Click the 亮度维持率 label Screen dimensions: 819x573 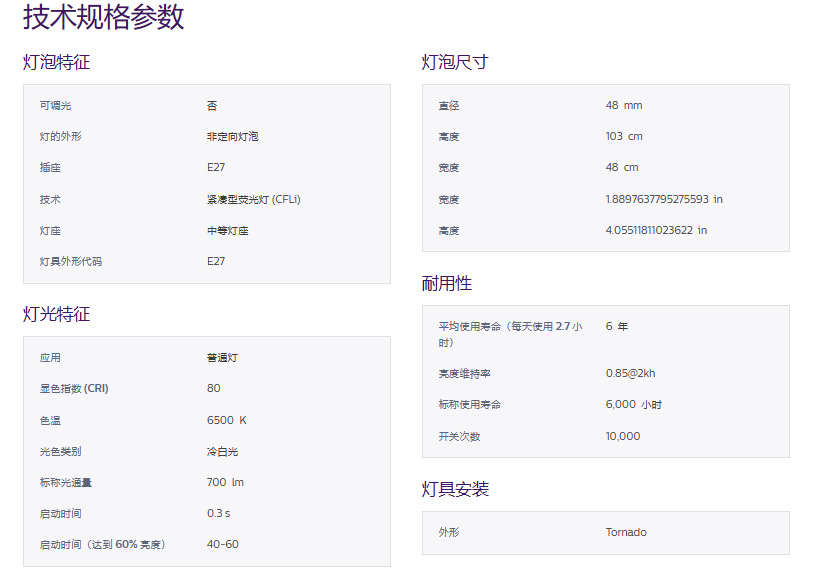[x=464, y=374]
